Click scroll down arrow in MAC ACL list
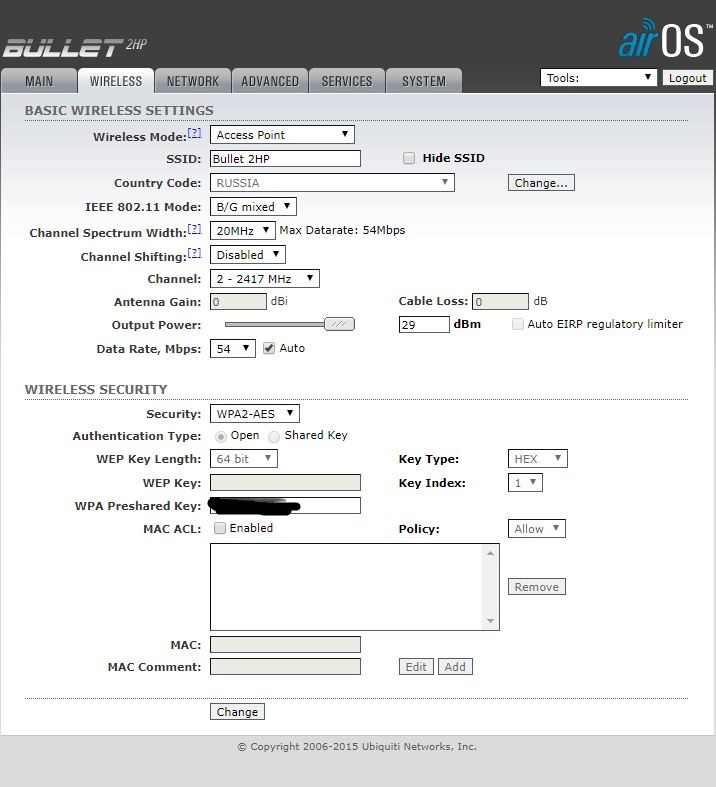 coord(490,621)
